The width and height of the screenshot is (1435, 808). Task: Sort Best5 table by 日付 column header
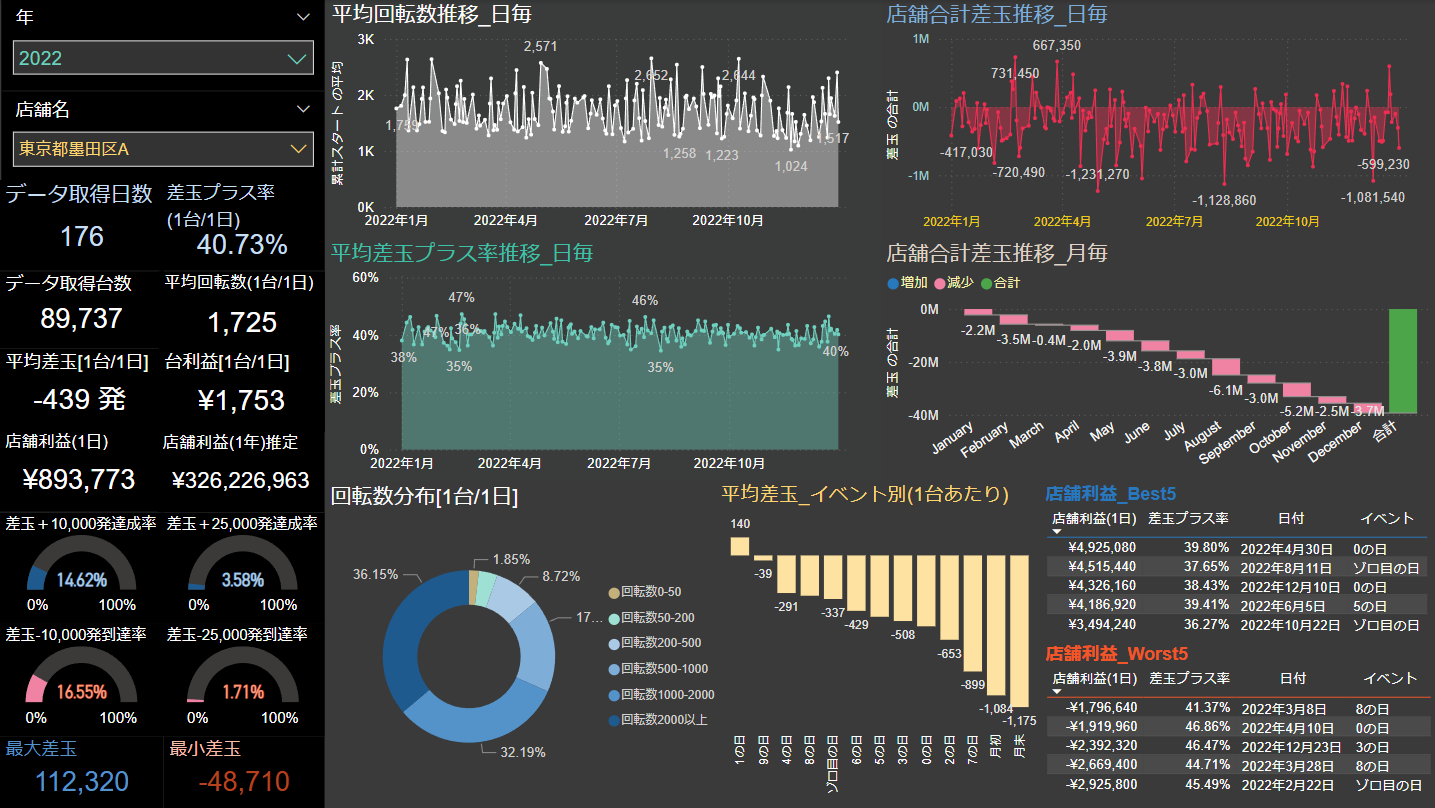[x=1290, y=518]
